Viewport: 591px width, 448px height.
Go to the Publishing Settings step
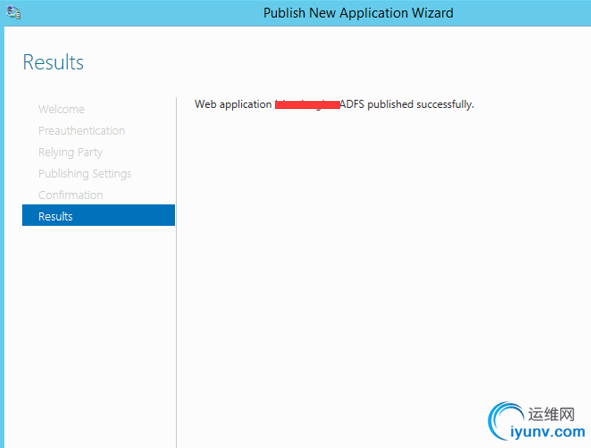click(85, 174)
